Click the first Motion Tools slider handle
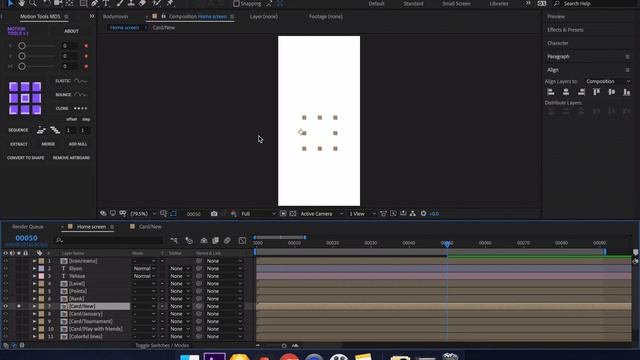 pos(22,46)
